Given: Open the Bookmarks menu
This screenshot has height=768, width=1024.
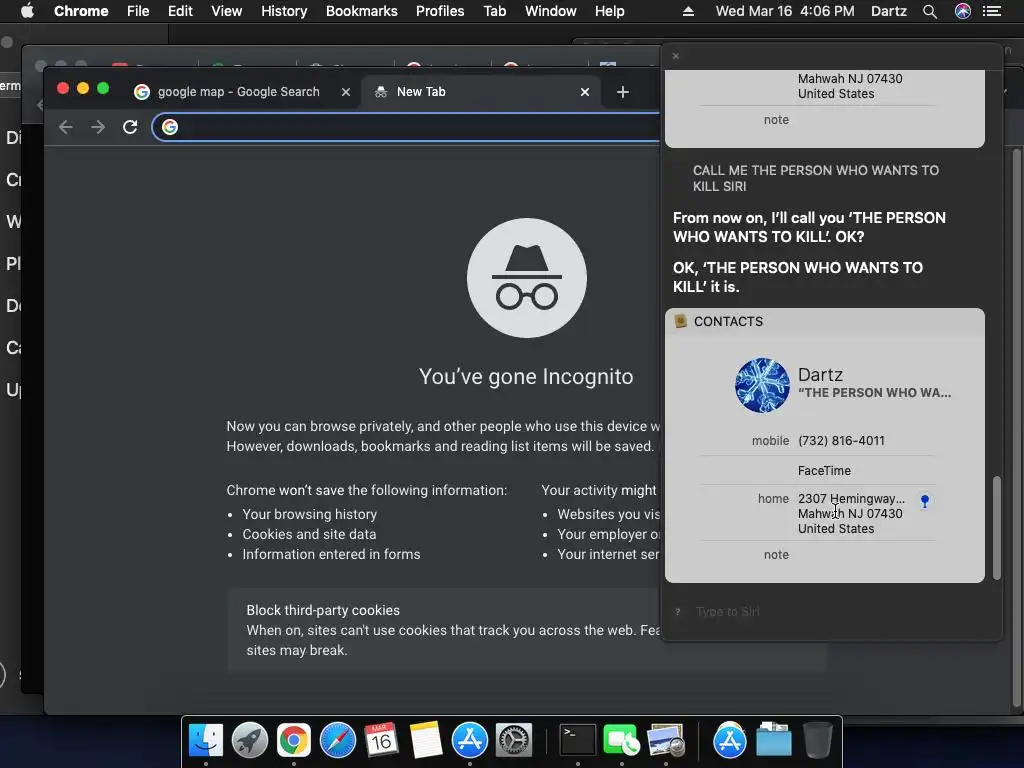Looking at the screenshot, I should tap(362, 11).
